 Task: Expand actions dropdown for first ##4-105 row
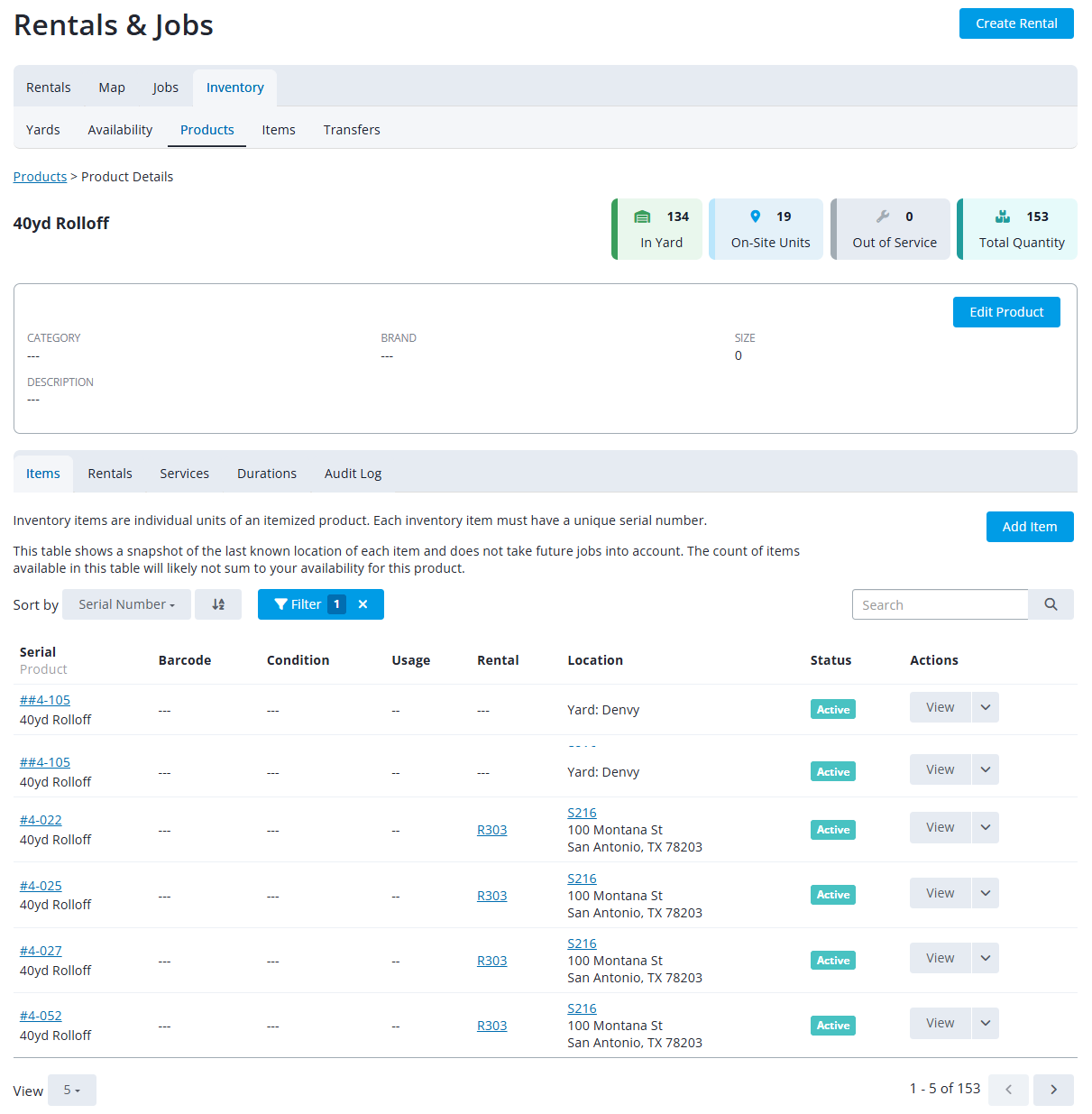[x=986, y=707]
